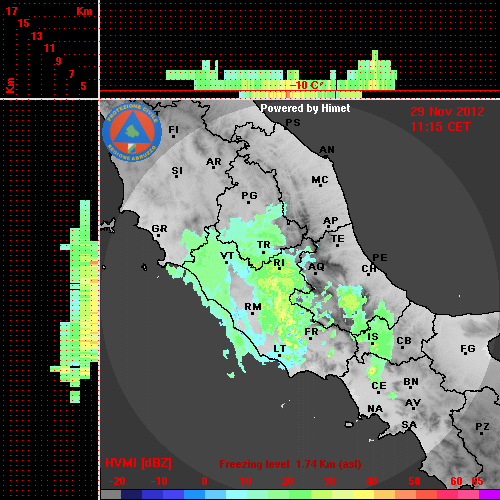
Task: Click the -10 C° isotherm line label
Action: [306, 85]
